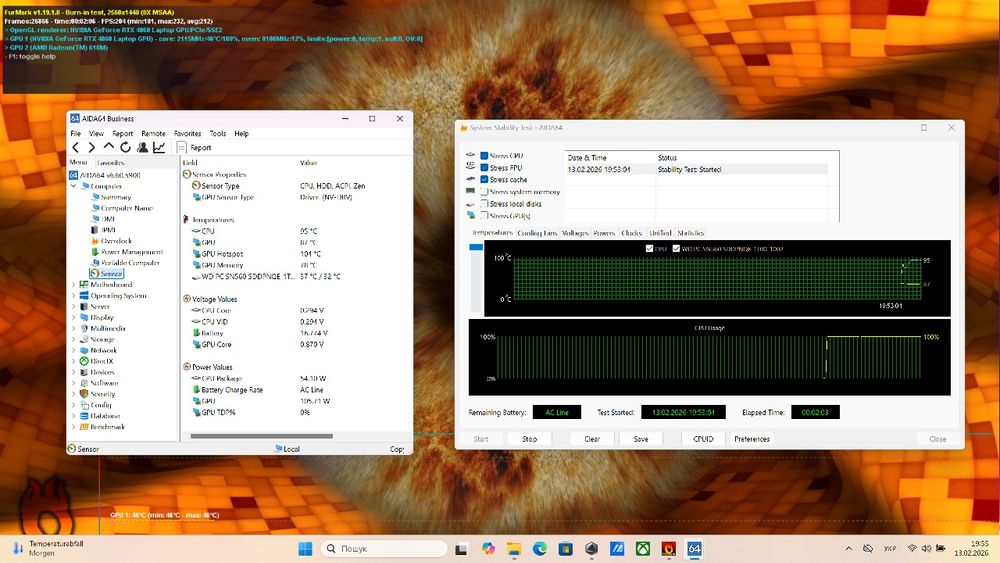The image size is (1000, 563).
Task: Select the Power Management tree entry
Action: click(132, 251)
